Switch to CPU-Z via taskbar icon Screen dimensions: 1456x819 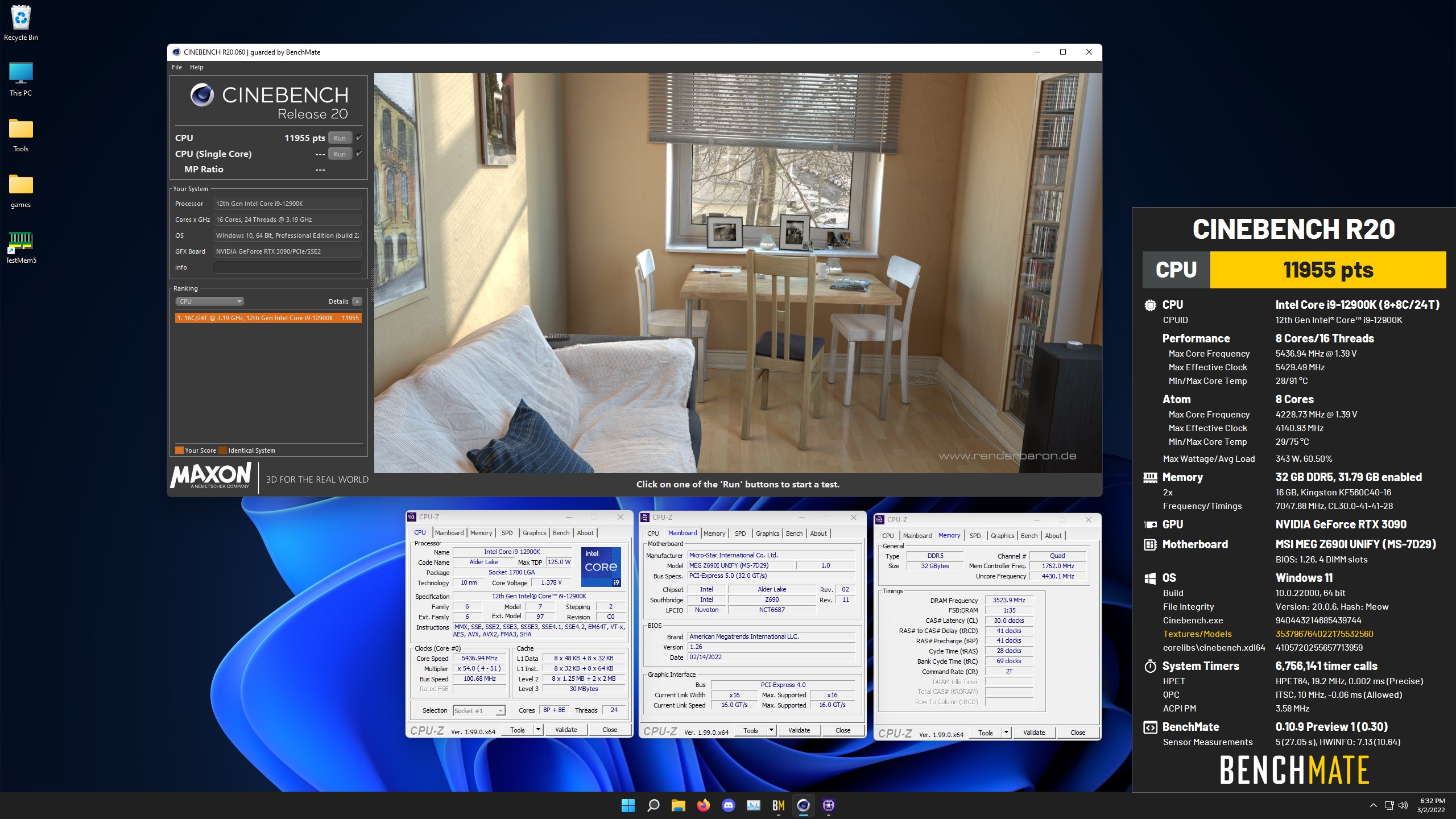pyautogui.click(x=829, y=805)
